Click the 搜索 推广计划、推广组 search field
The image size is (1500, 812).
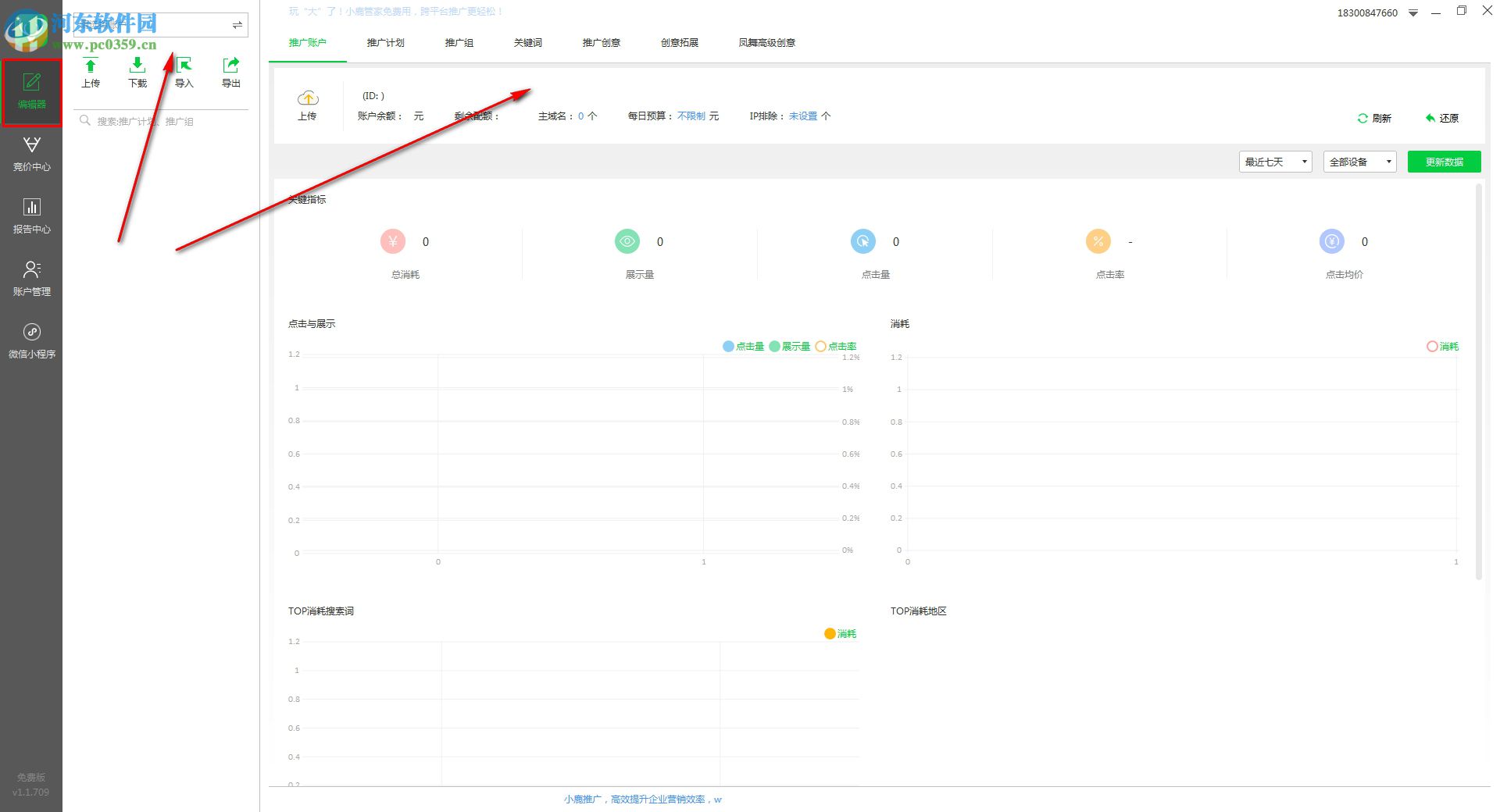coord(162,121)
